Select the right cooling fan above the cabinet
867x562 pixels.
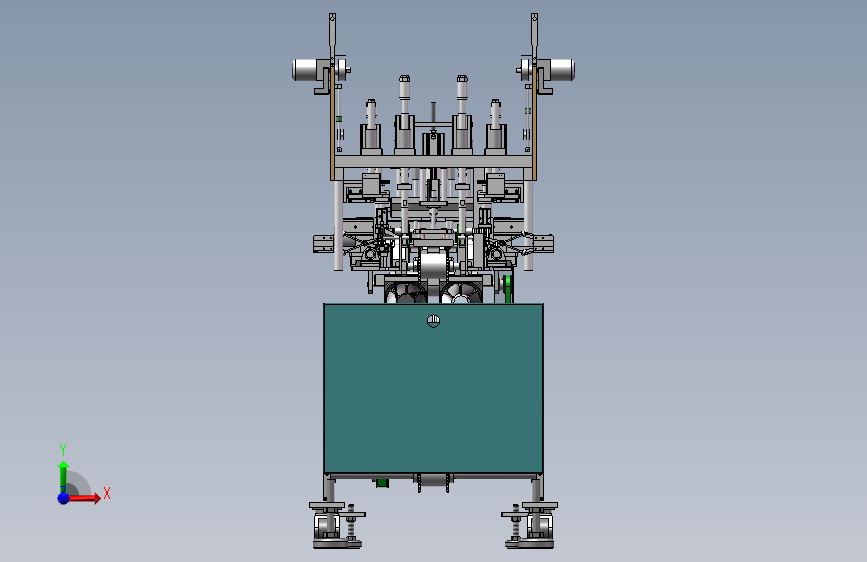[461, 293]
